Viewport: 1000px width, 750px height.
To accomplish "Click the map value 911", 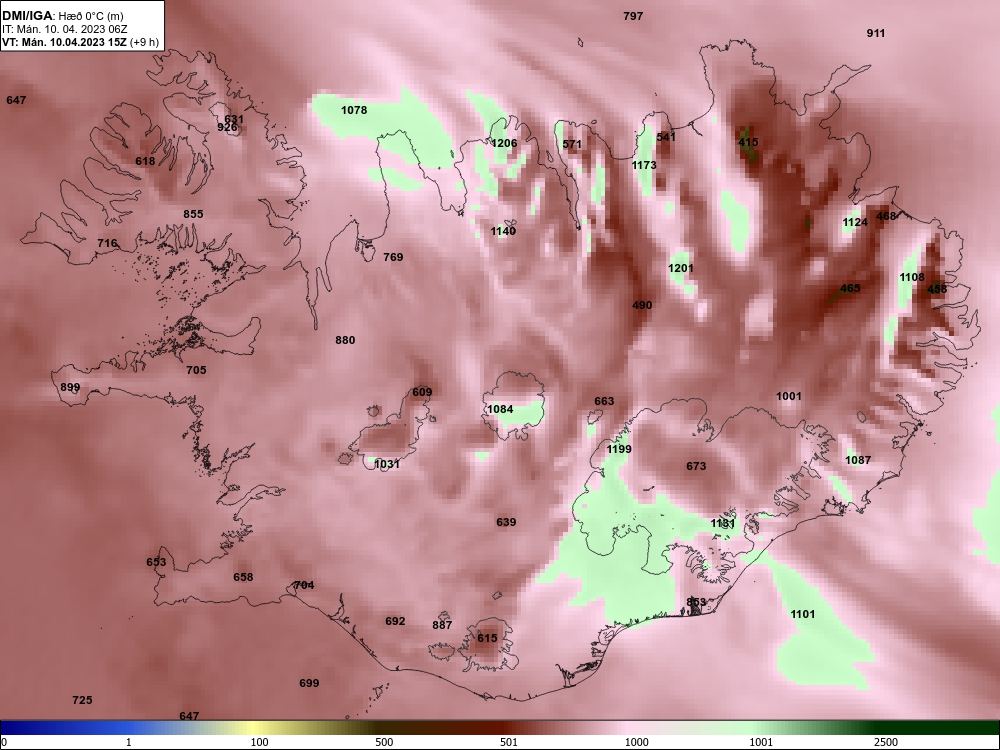I will pos(876,33).
